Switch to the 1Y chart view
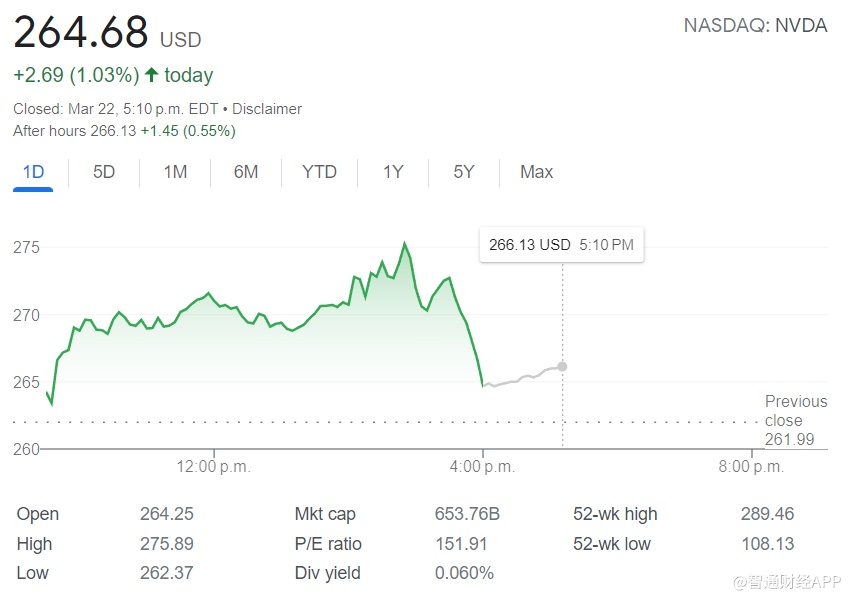This screenshot has width=851, height=601. click(393, 172)
